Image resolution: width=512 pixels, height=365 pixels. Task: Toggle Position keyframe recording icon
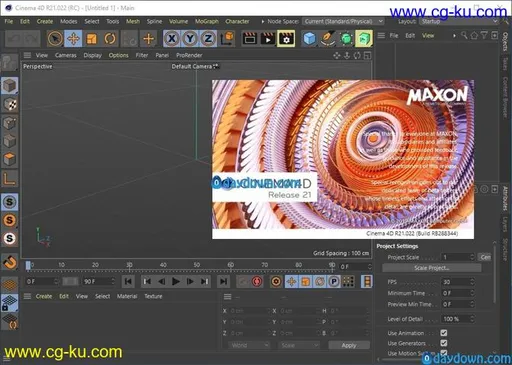pyautogui.click(x=291, y=282)
